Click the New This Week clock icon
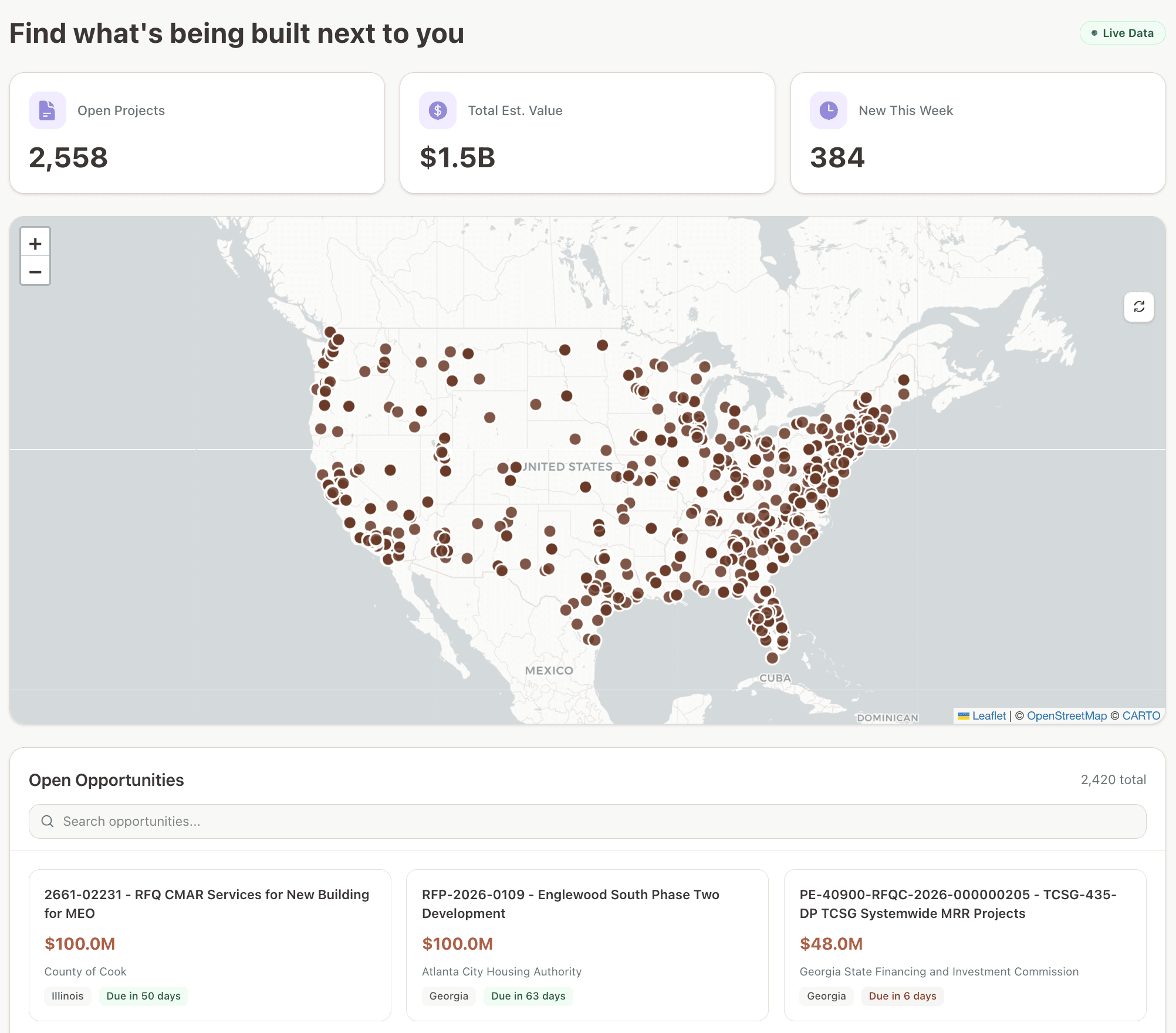The image size is (1176, 1033). (828, 110)
